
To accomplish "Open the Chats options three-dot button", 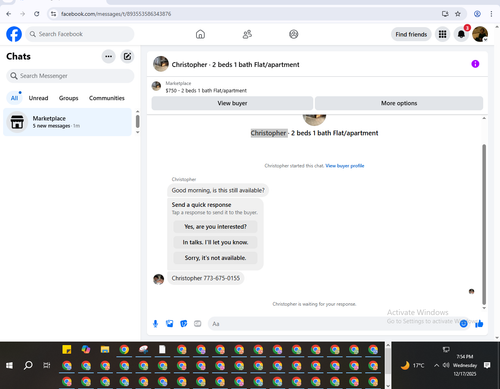I will tap(108, 56).
